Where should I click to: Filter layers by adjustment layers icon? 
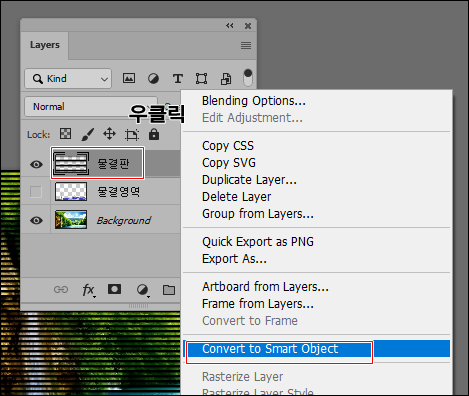tap(153, 79)
